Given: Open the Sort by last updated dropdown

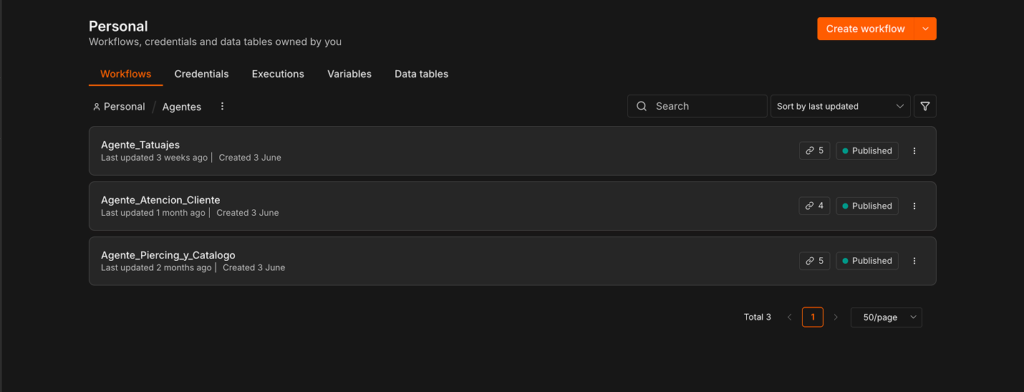Looking at the screenshot, I should tap(840, 106).
